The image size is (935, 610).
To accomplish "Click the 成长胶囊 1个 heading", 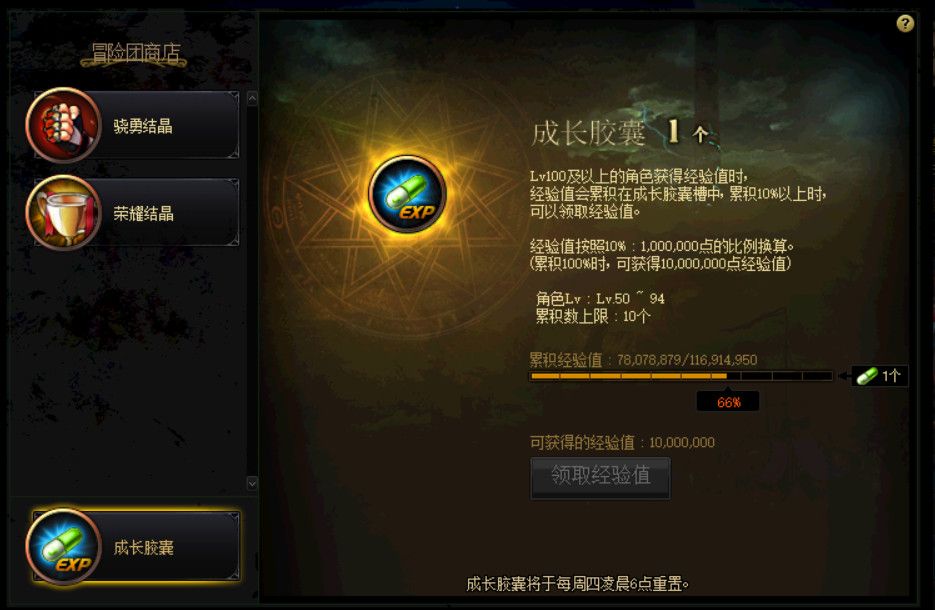I will pyautogui.click(x=620, y=132).
